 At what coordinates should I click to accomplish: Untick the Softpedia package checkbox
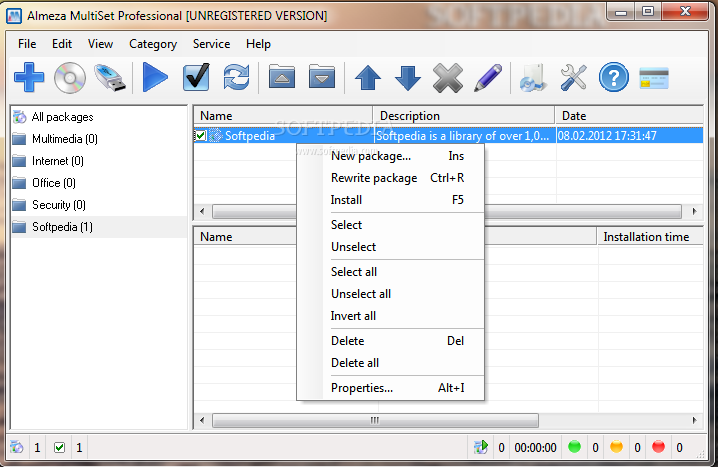pyautogui.click(x=201, y=136)
